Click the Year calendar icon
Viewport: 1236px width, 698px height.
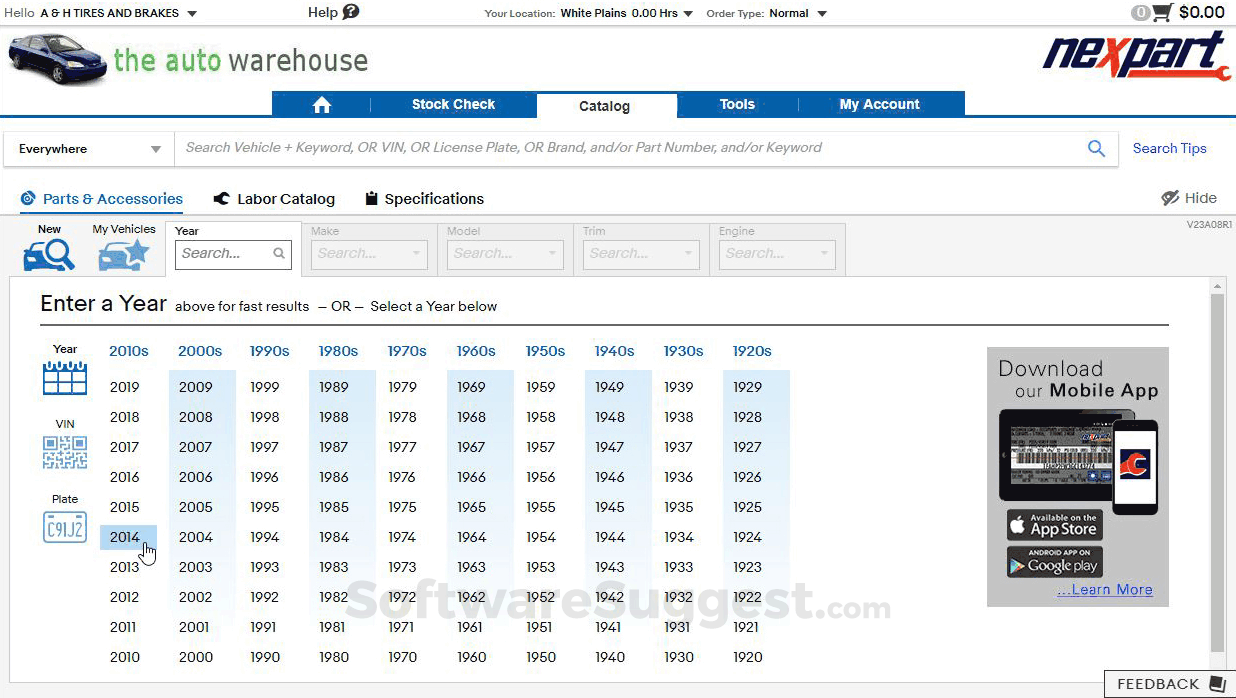click(65, 378)
